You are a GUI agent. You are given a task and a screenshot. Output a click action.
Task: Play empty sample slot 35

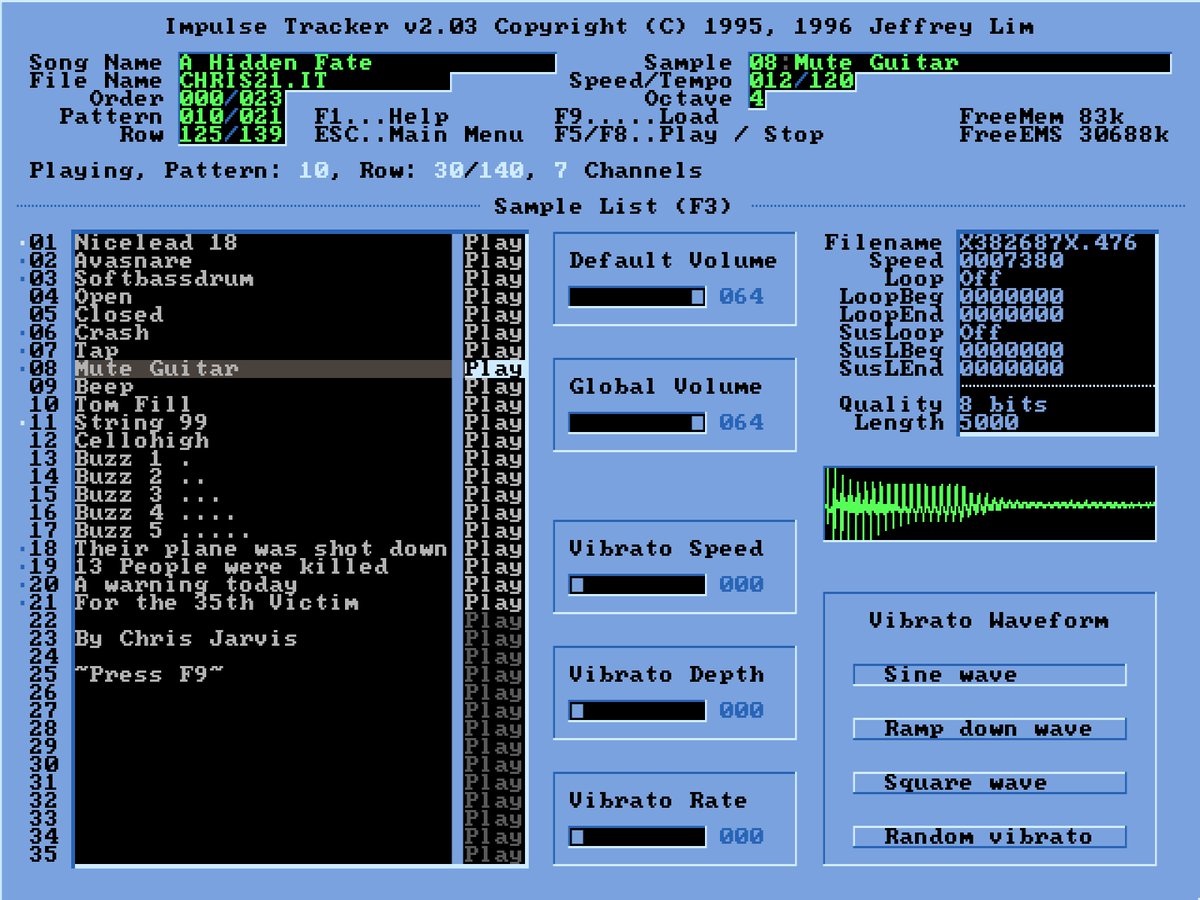click(x=493, y=855)
